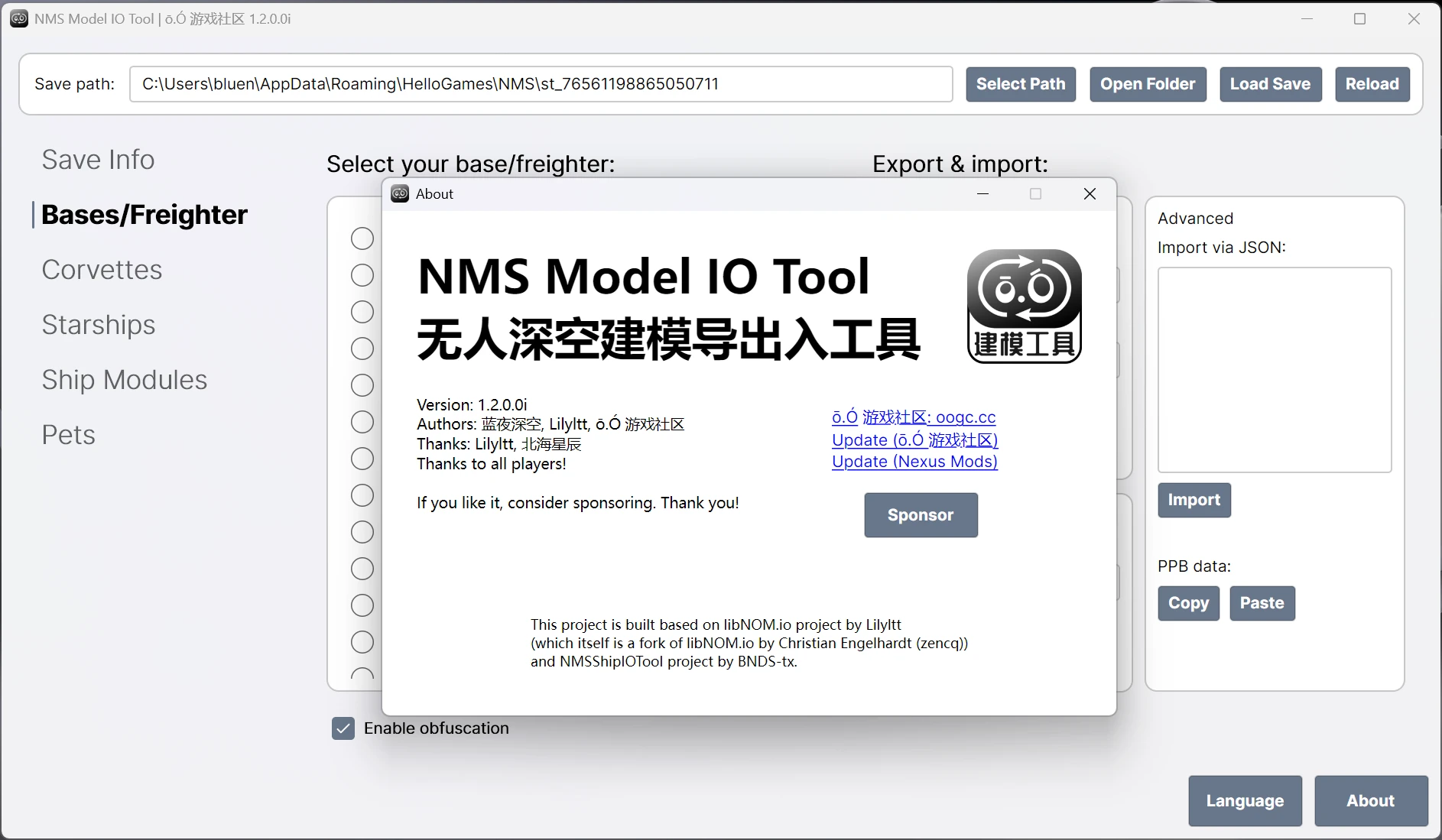Click the "Thanks to all players!" text

point(492,464)
